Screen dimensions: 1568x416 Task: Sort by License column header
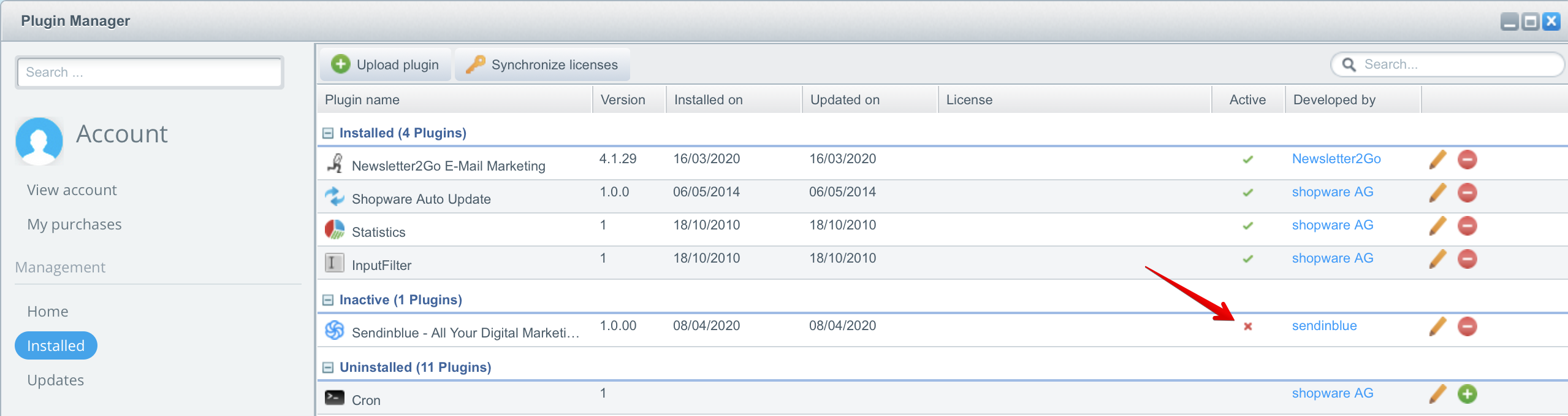coord(1075,99)
